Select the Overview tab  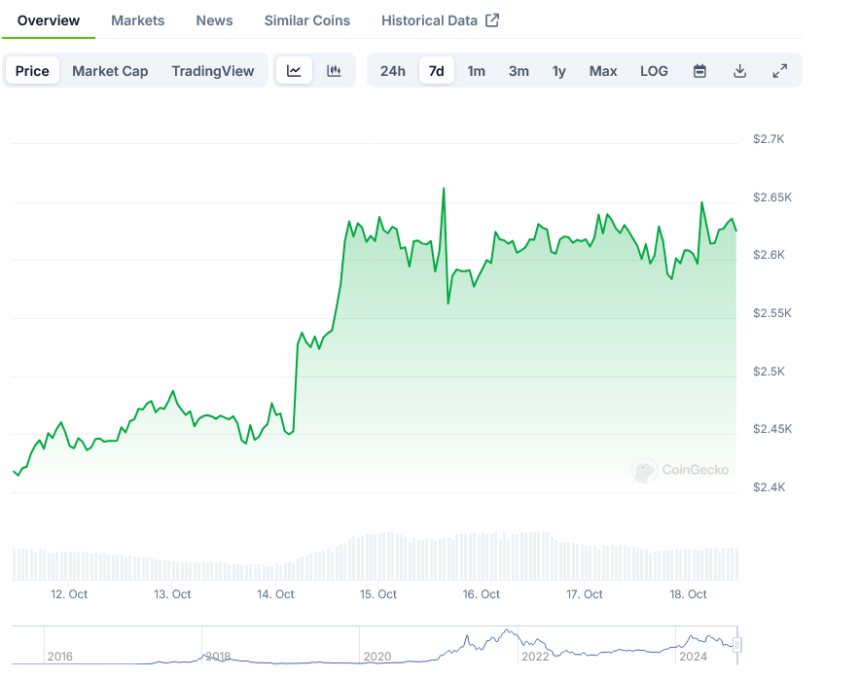tap(49, 20)
